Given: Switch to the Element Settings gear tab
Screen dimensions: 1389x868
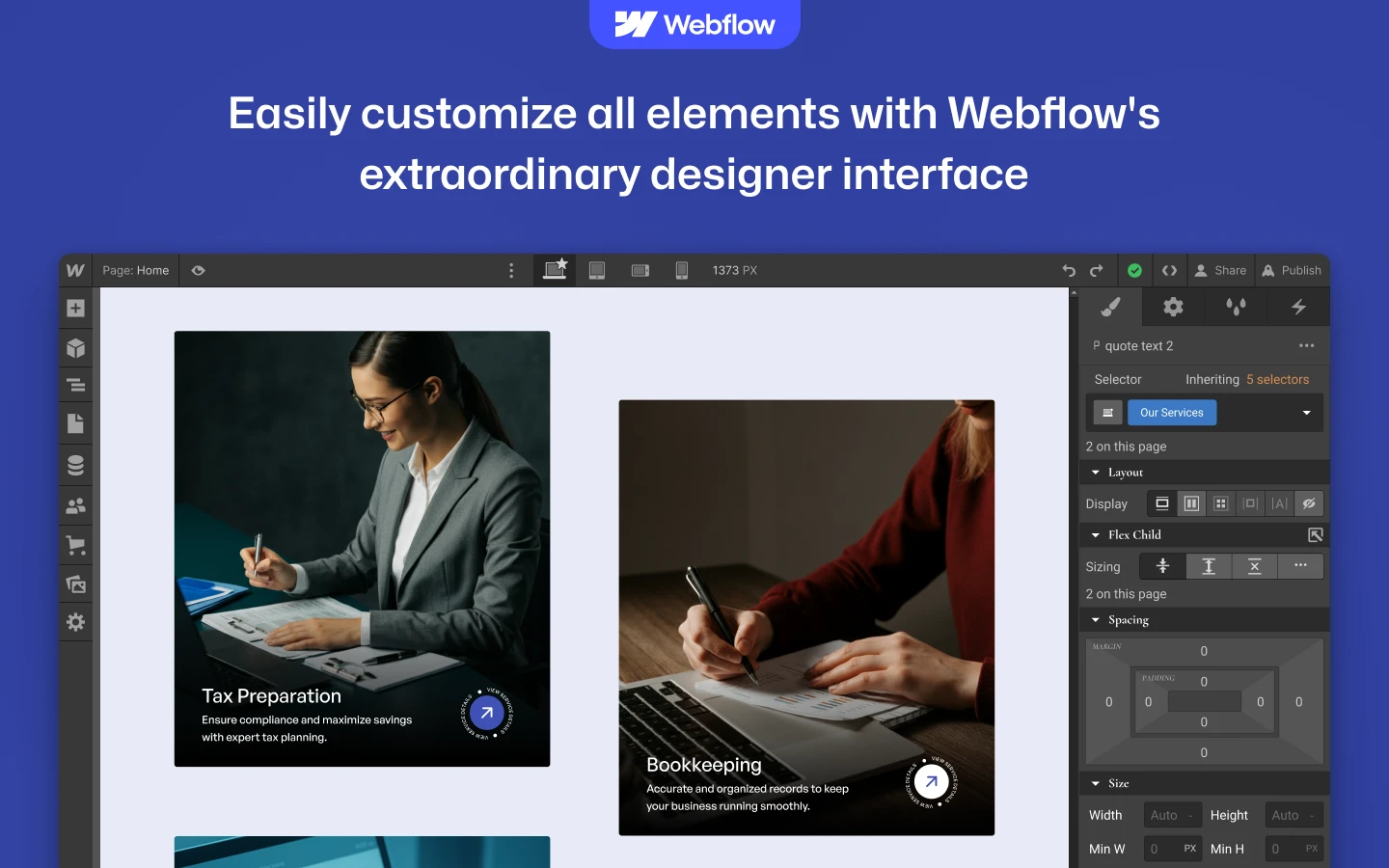Looking at the screenshot, I should click(x=1173, y=307).
